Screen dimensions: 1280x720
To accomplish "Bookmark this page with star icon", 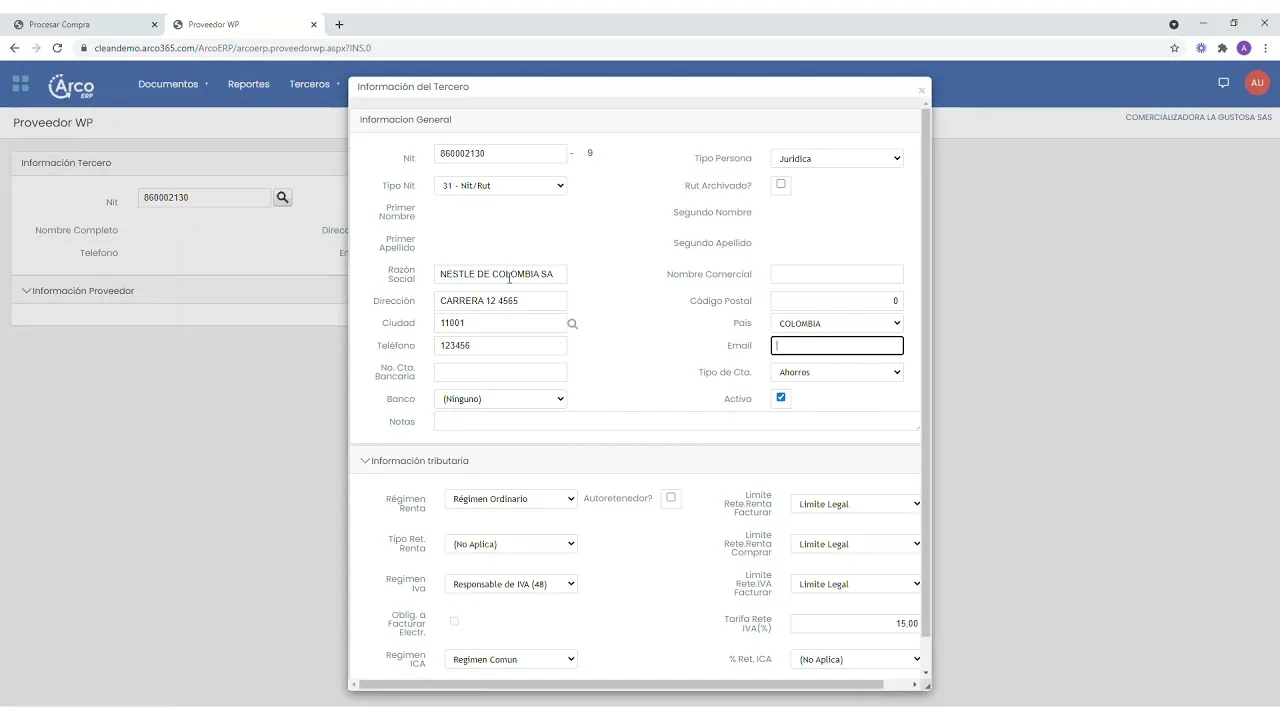I will point(1174,48).
